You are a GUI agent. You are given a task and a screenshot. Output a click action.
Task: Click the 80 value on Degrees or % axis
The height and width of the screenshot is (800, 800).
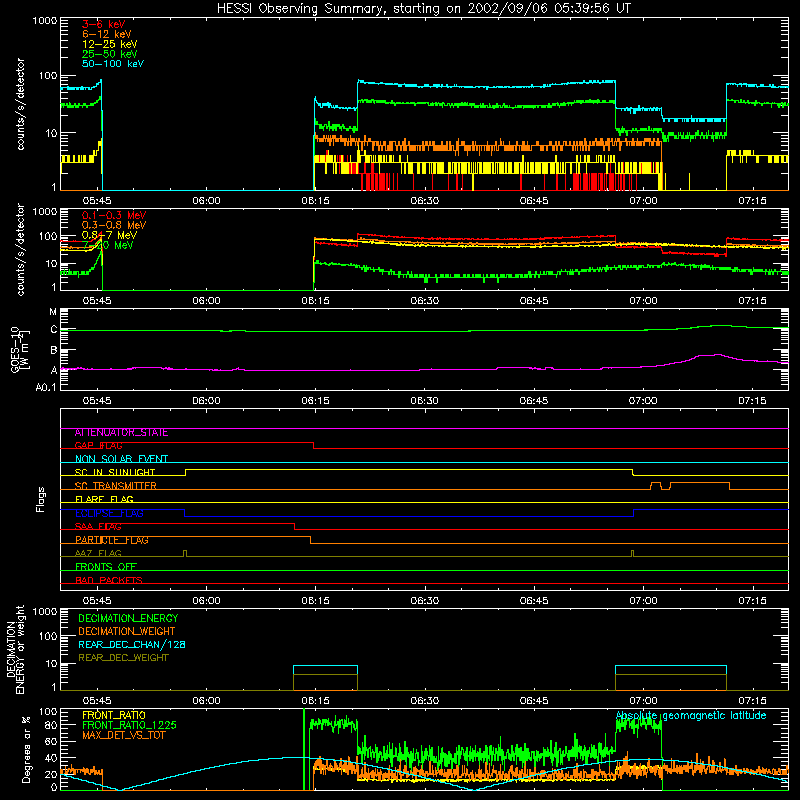click(x=52, y=726)
